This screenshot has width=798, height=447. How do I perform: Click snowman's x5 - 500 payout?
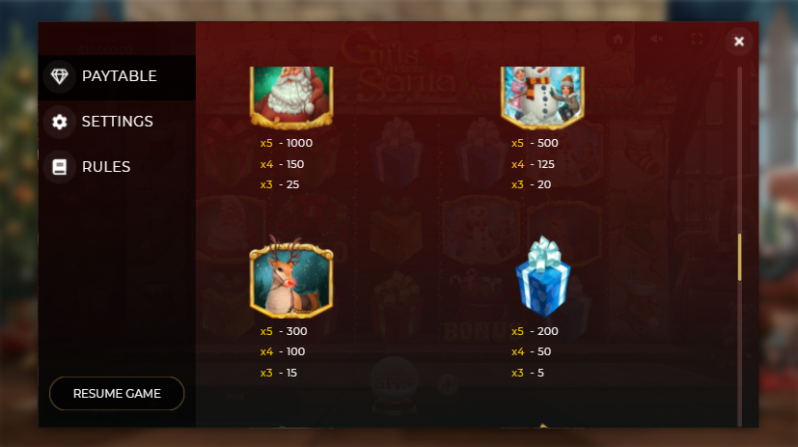[535, 143]
